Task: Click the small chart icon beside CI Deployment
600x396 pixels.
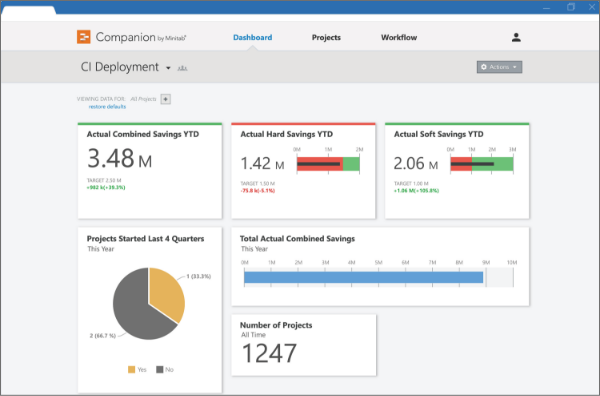Action: 183,68
